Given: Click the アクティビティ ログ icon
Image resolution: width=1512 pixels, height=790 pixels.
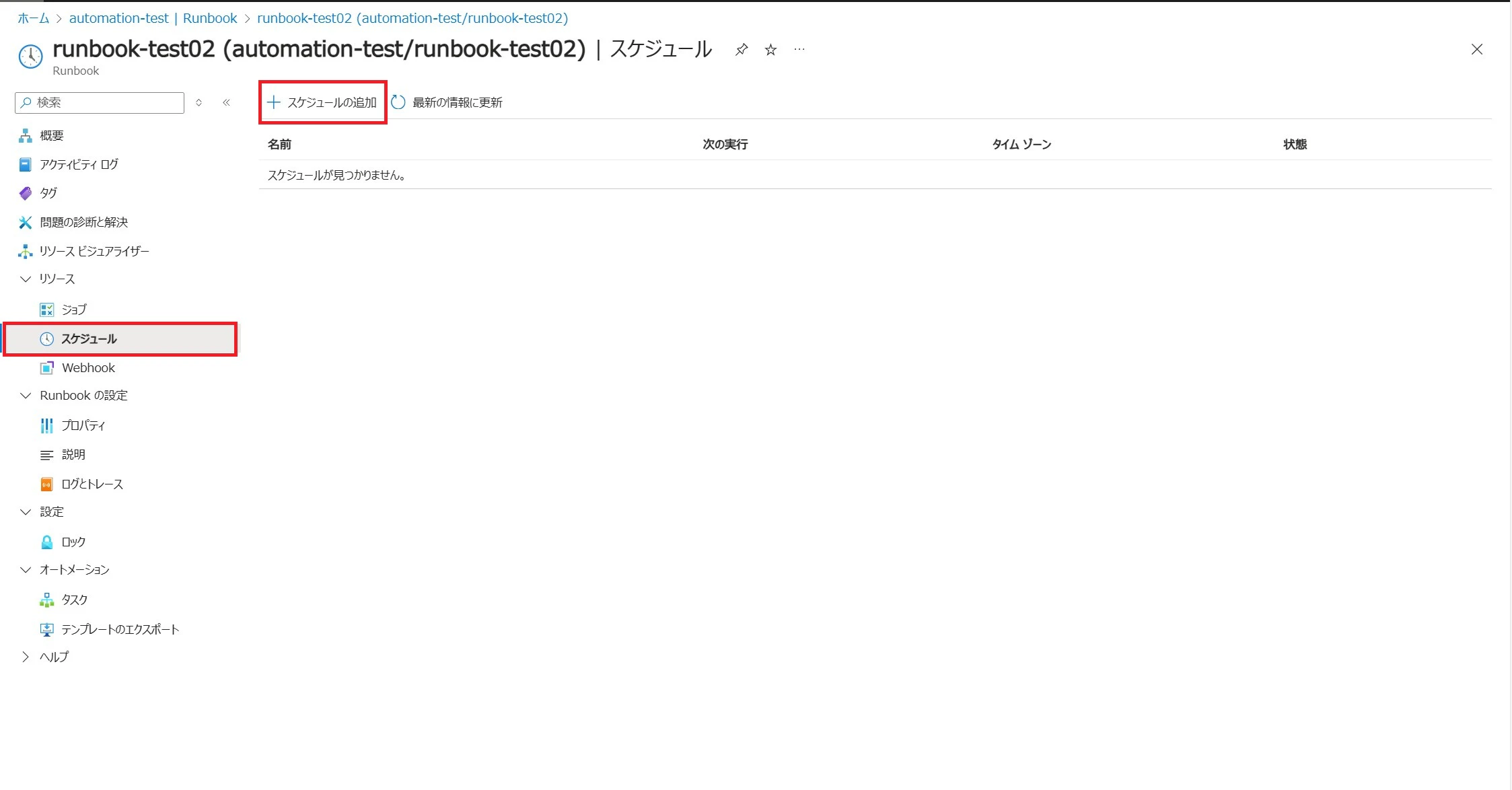Looking at the screenshot, I should pyautogui.click(x=26, y=164).
